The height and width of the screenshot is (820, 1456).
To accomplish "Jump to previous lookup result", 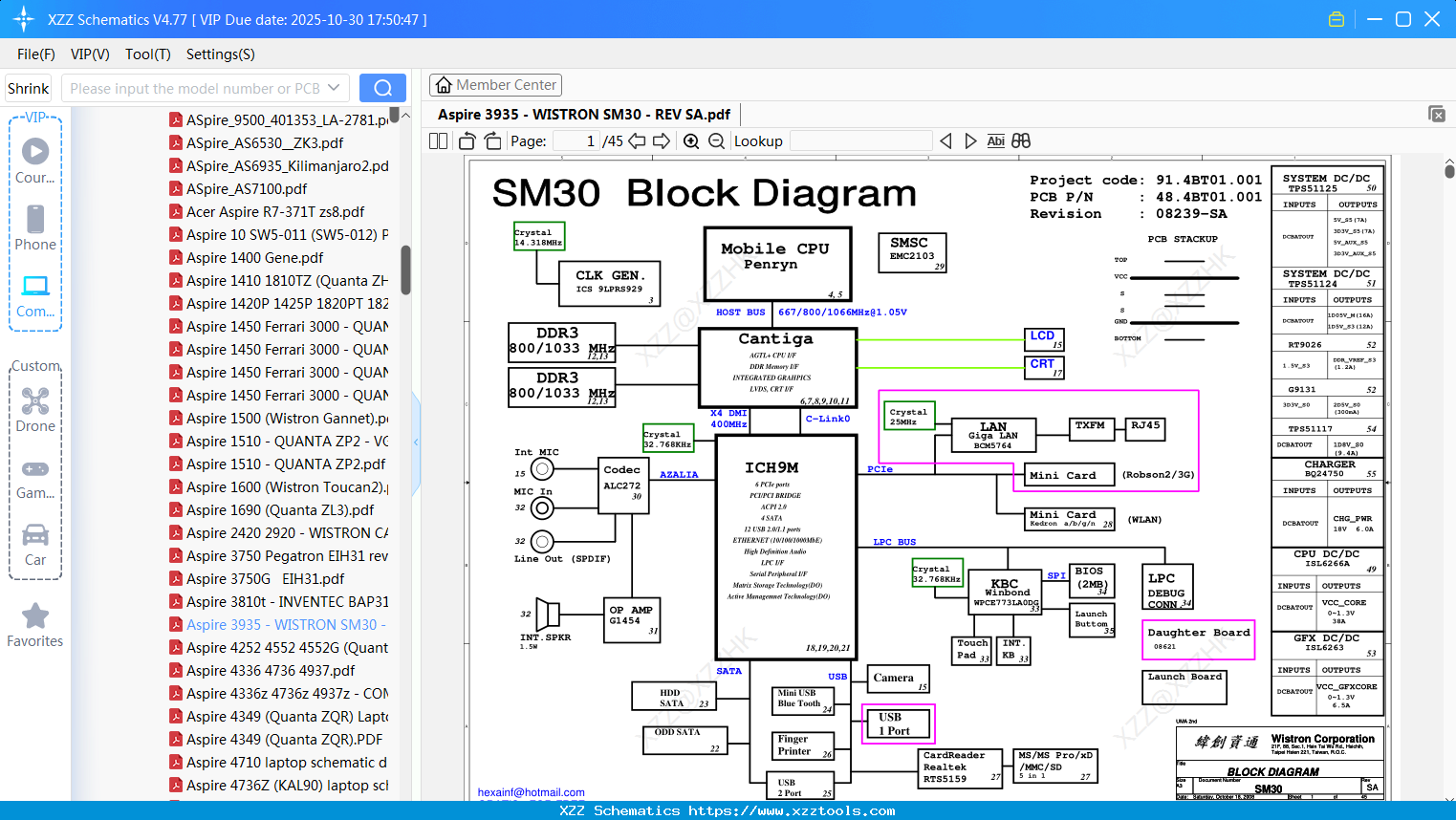I will click(x=945, y=140).
